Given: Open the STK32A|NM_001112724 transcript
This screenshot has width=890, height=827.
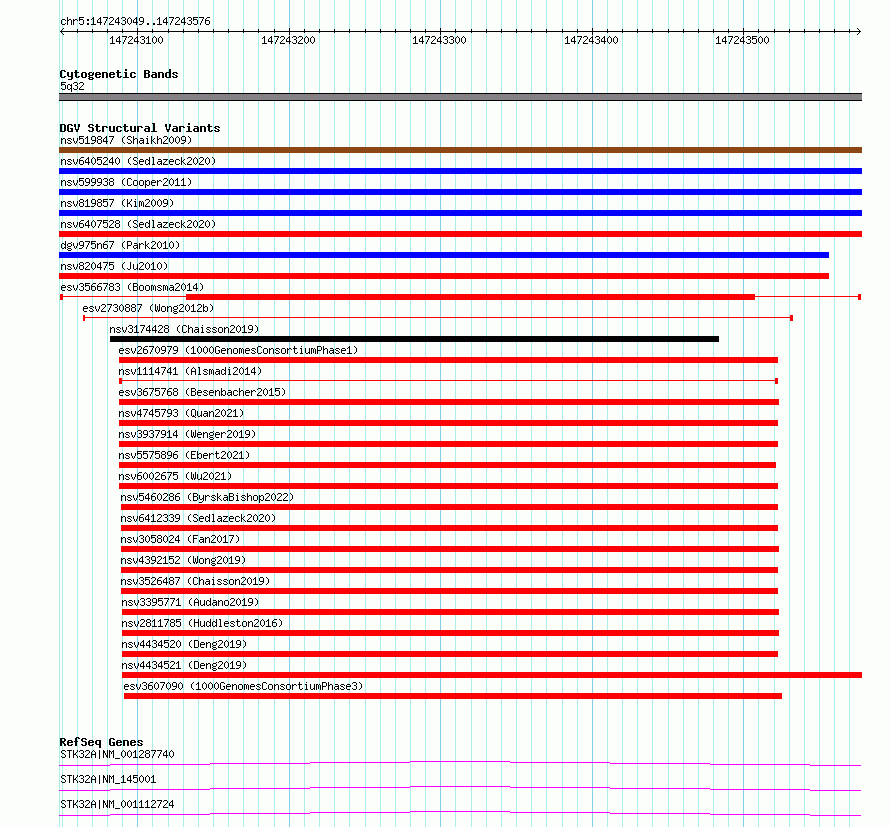Looking at the screenshot, I should [x=117, y=804].
